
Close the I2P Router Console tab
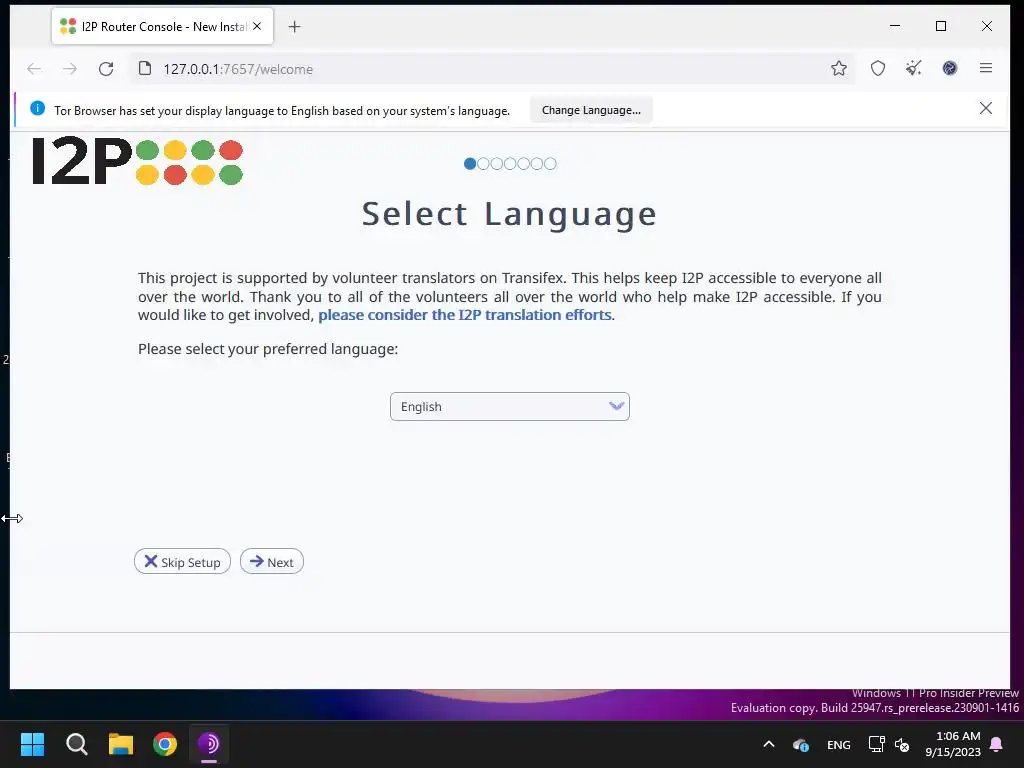pyautogui.click(x=257, y=26)
